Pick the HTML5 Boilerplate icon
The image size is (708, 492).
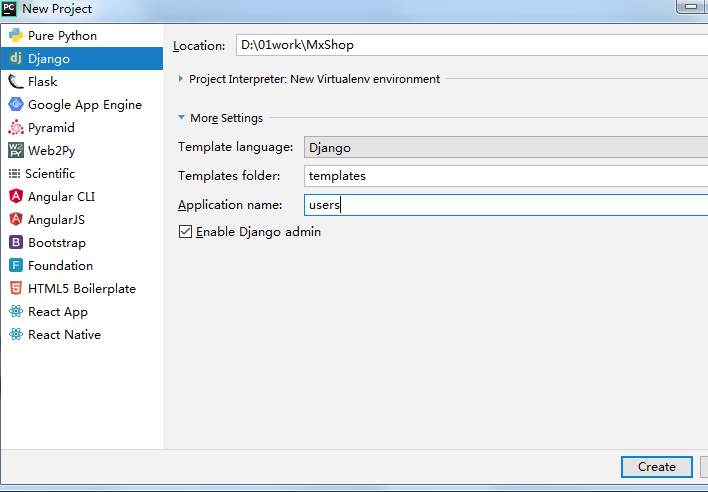16,289
